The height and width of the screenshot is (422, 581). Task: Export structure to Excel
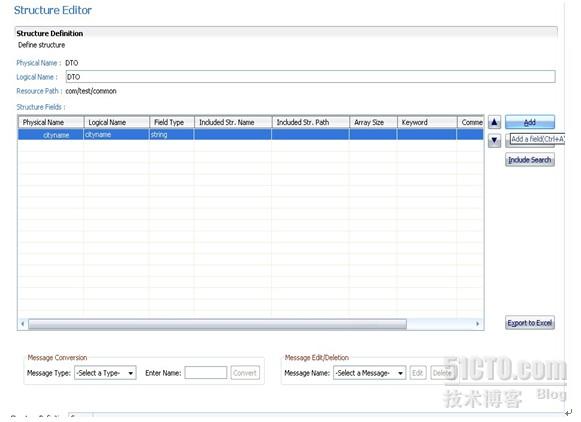[x=529, y=323]
